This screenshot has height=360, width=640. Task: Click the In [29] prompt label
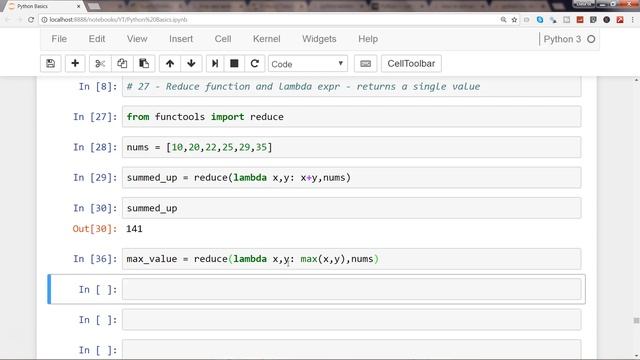point(95,178)
